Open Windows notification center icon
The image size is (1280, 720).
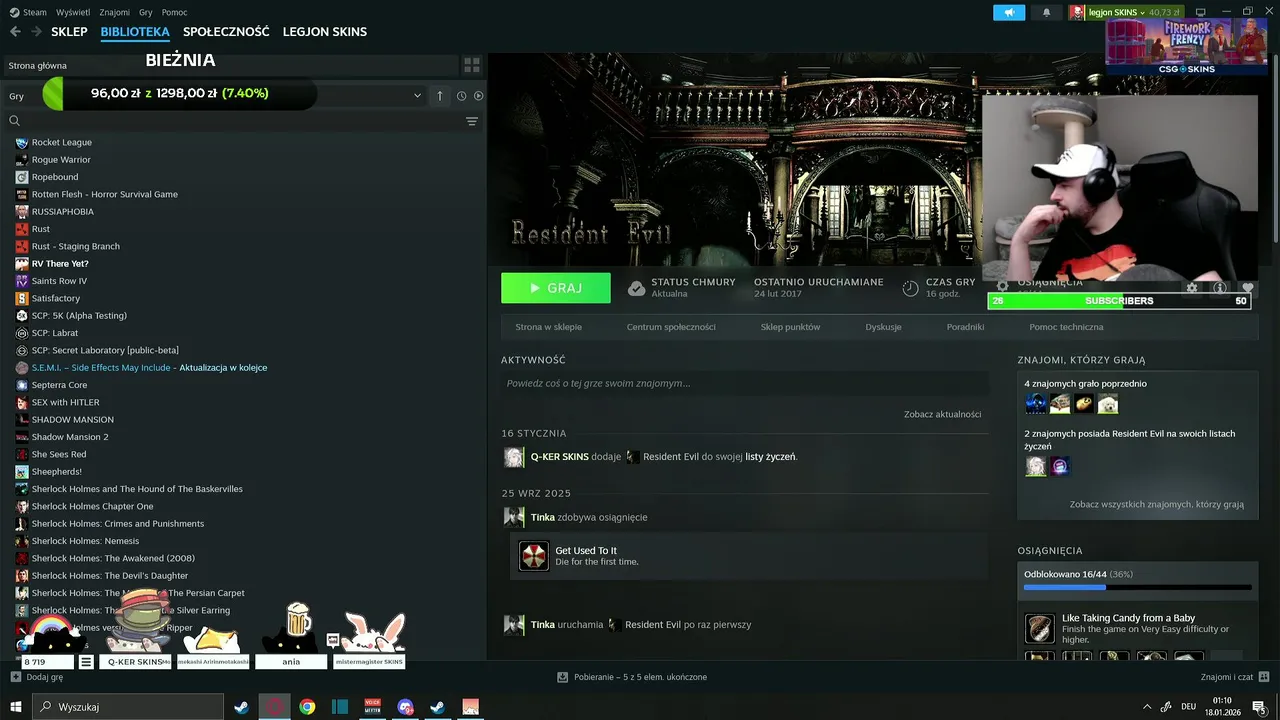pyautogui.click(x=1259, y=707)
